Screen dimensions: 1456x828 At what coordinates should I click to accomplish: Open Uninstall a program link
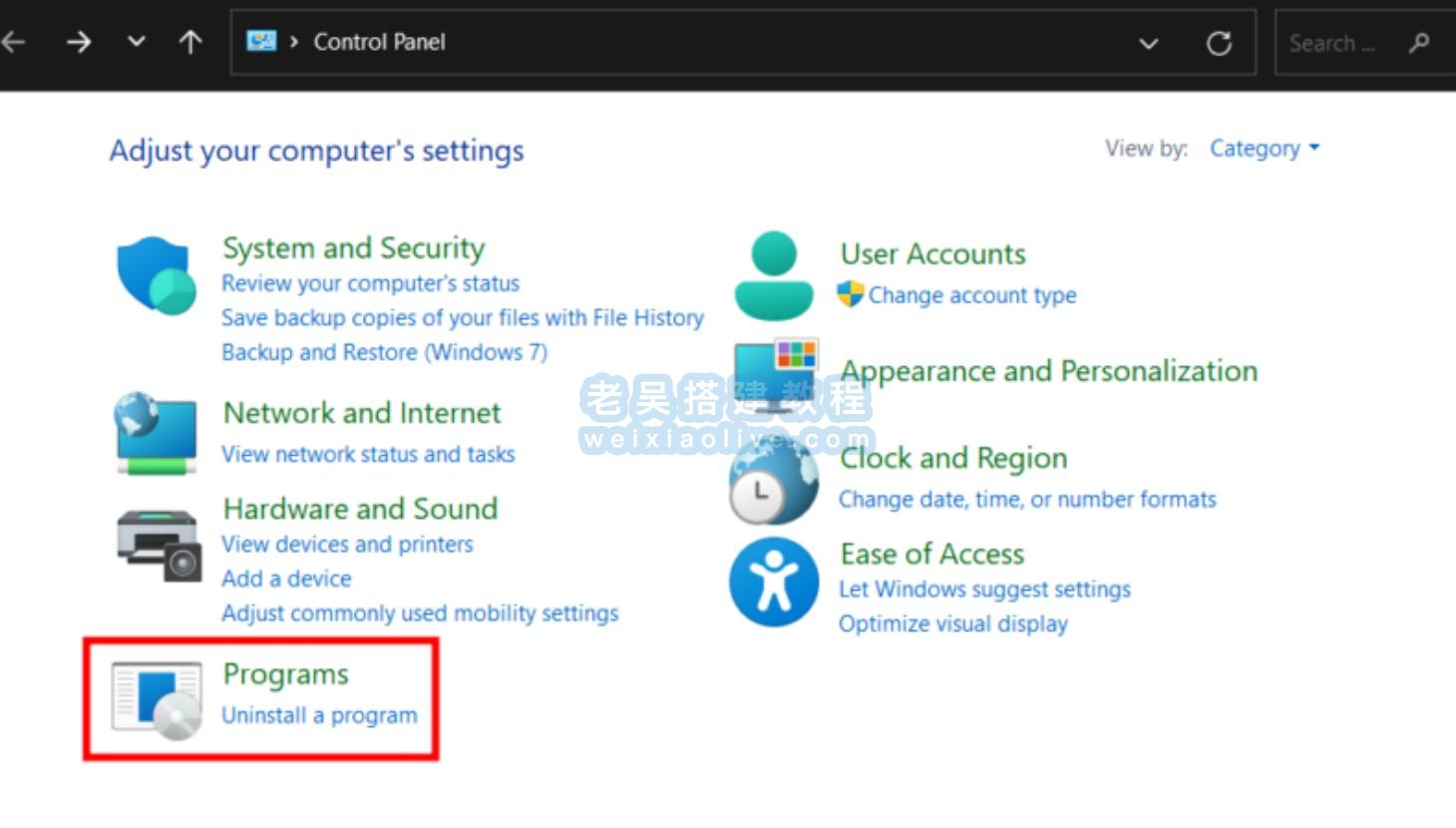point(319,715)
